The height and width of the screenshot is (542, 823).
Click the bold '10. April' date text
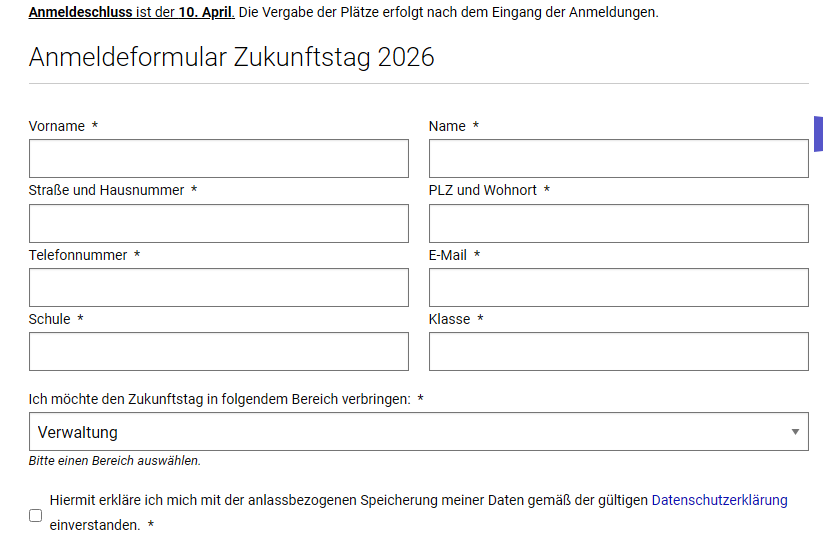pos(207,13)
